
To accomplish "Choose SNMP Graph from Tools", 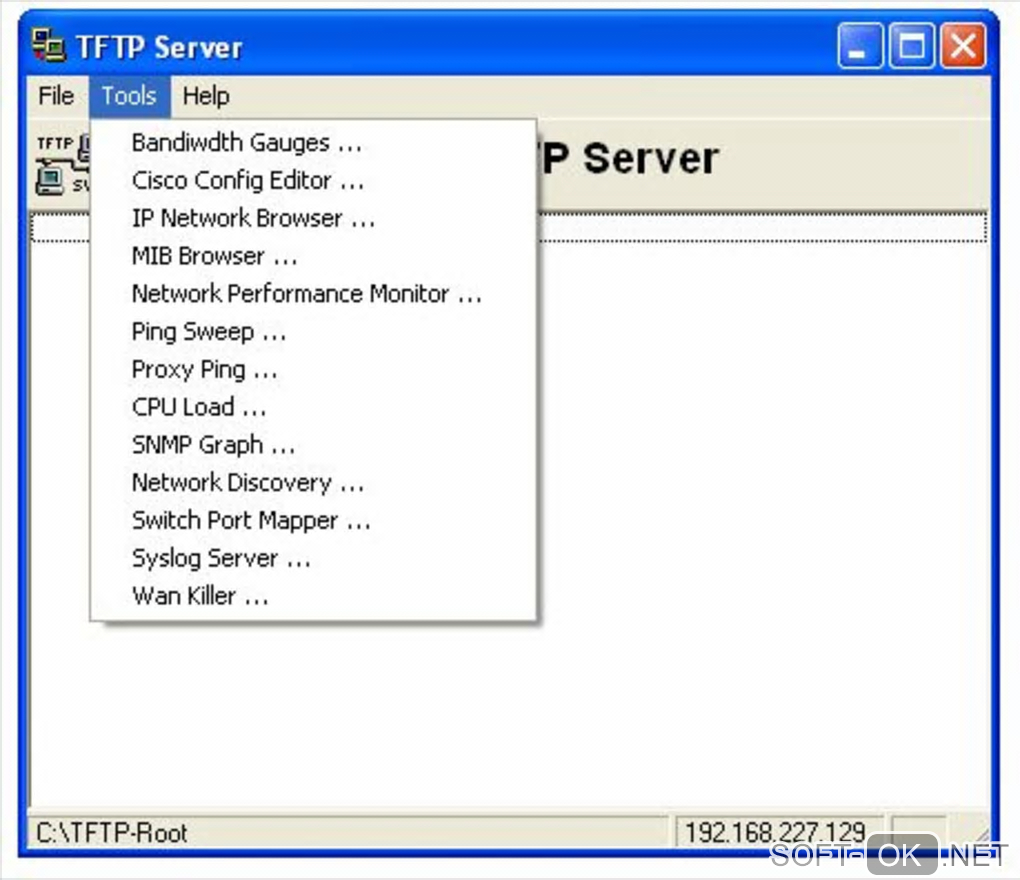I will coord(314,445).
